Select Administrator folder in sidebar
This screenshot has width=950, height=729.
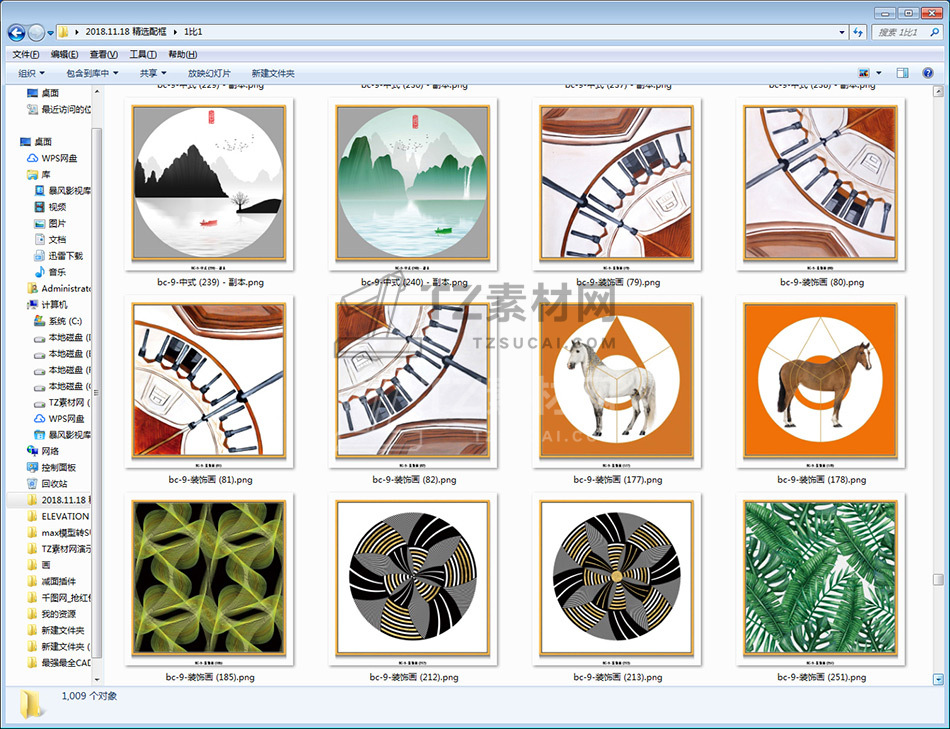pos(59,288)
